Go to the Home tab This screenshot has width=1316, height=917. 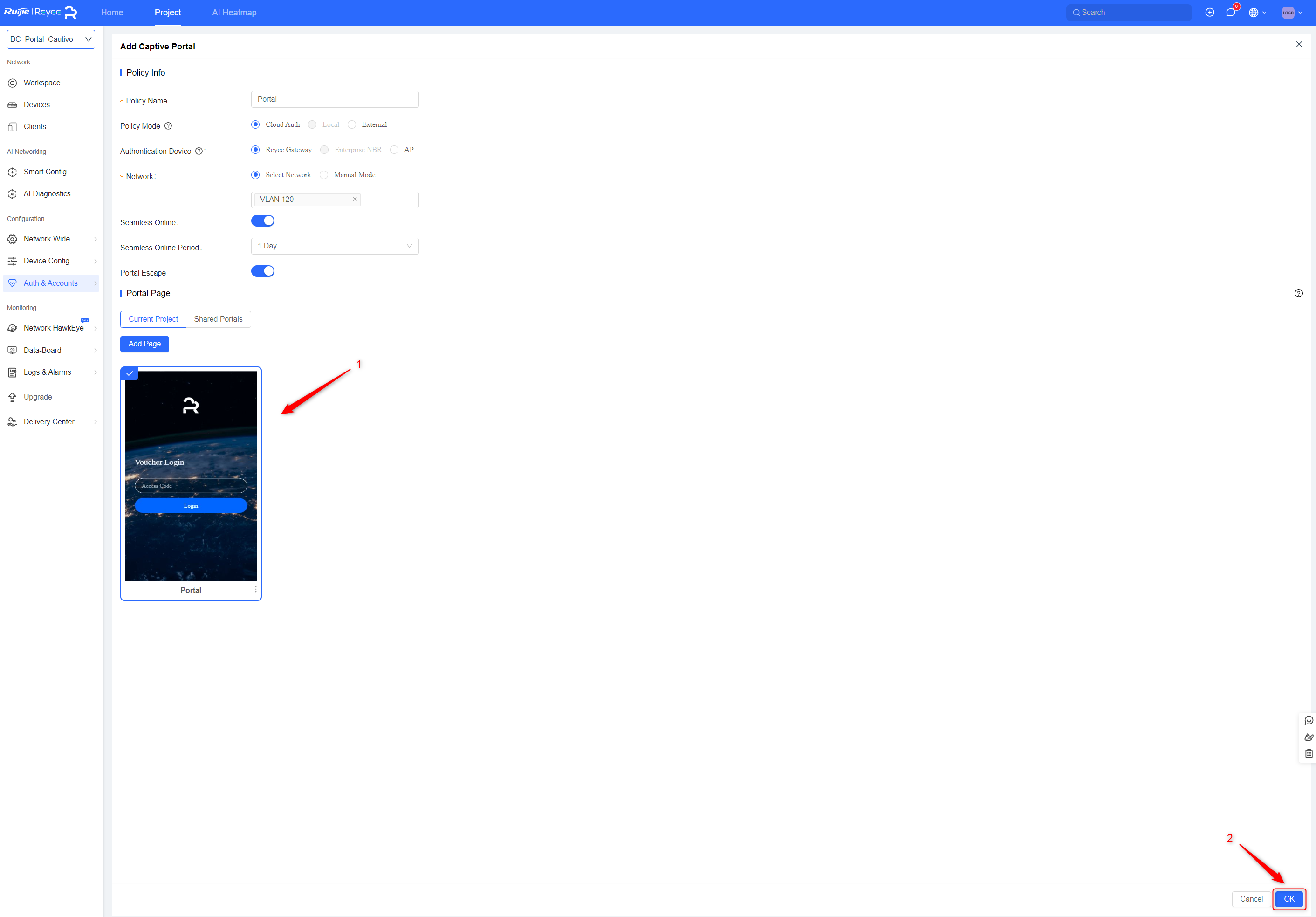point(112,13)
